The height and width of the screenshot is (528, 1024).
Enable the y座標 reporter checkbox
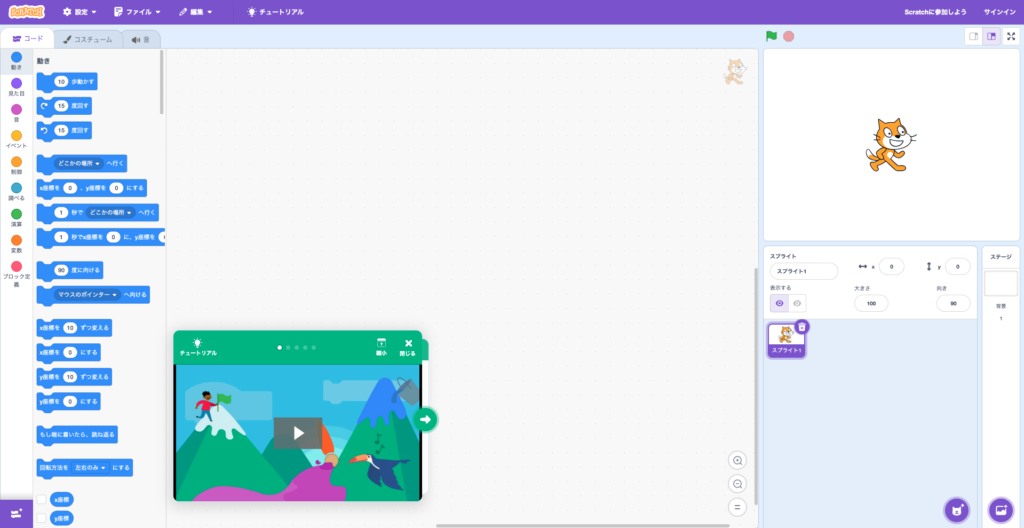pyautogui.click(x=41, y=518)
